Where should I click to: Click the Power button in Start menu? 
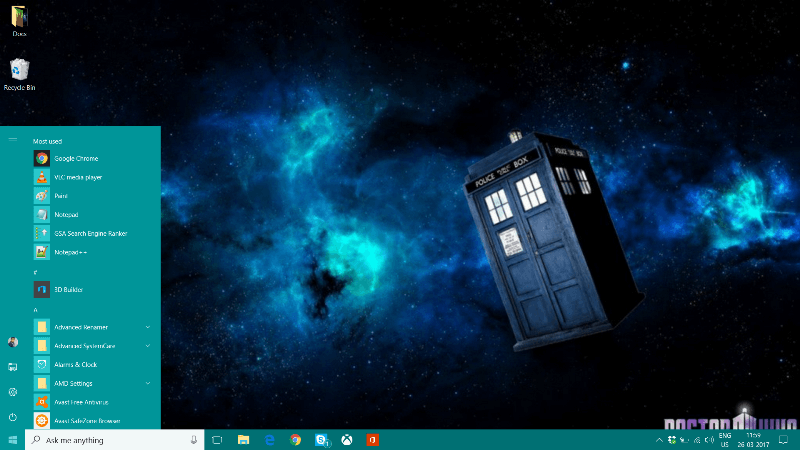click(12, 417)
